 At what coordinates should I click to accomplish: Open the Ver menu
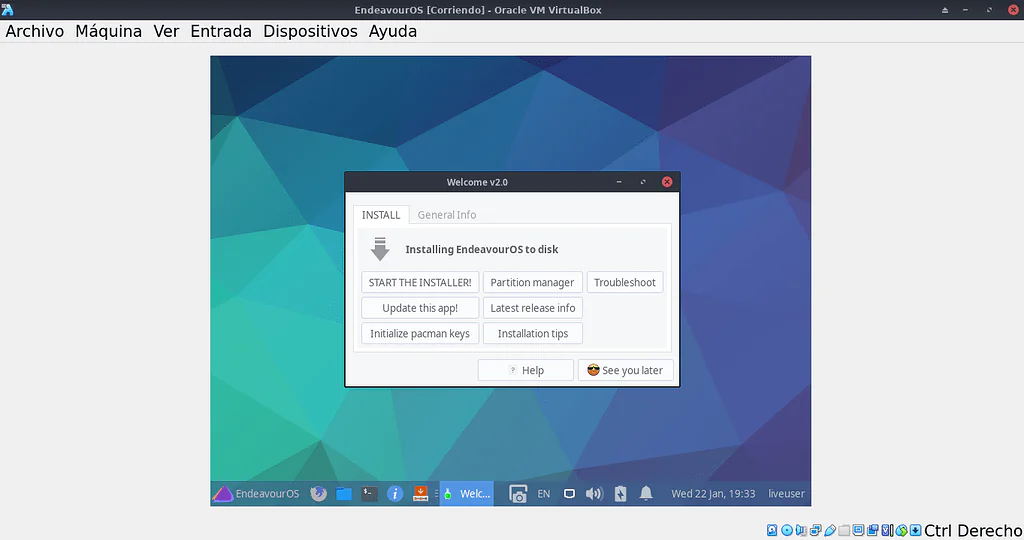coord(166,31)
